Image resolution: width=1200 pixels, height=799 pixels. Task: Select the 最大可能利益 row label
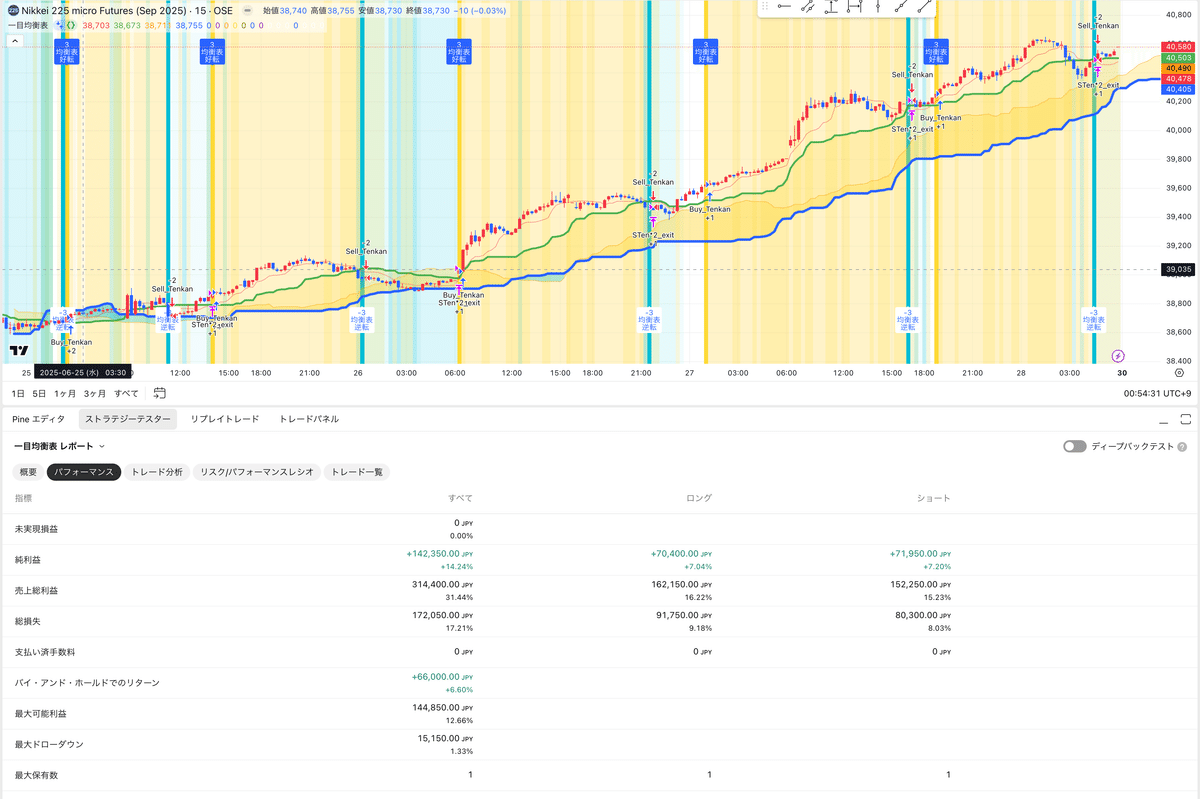pos(41,714)
